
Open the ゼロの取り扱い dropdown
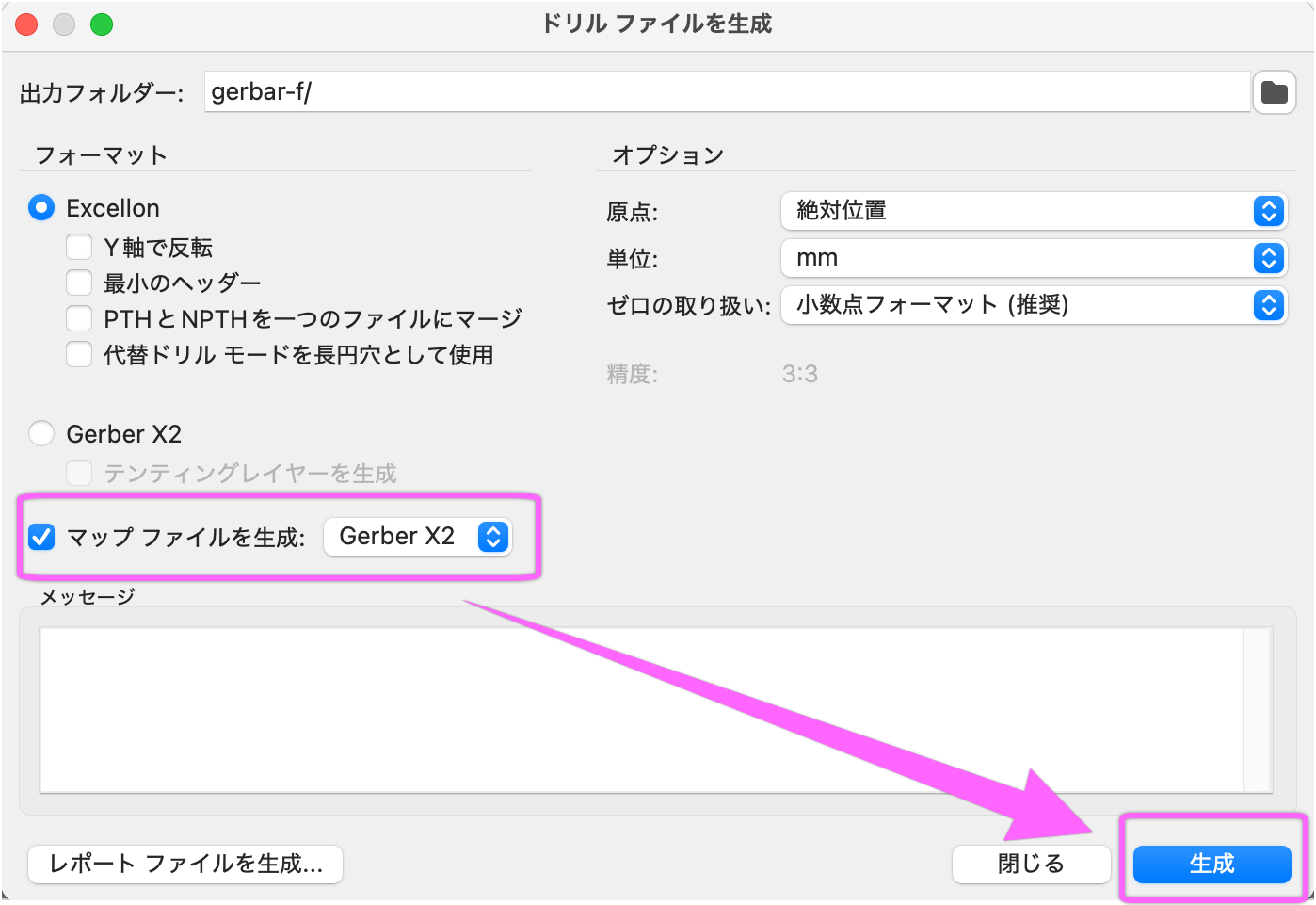pyautogui.click(x=1034, y=305)
